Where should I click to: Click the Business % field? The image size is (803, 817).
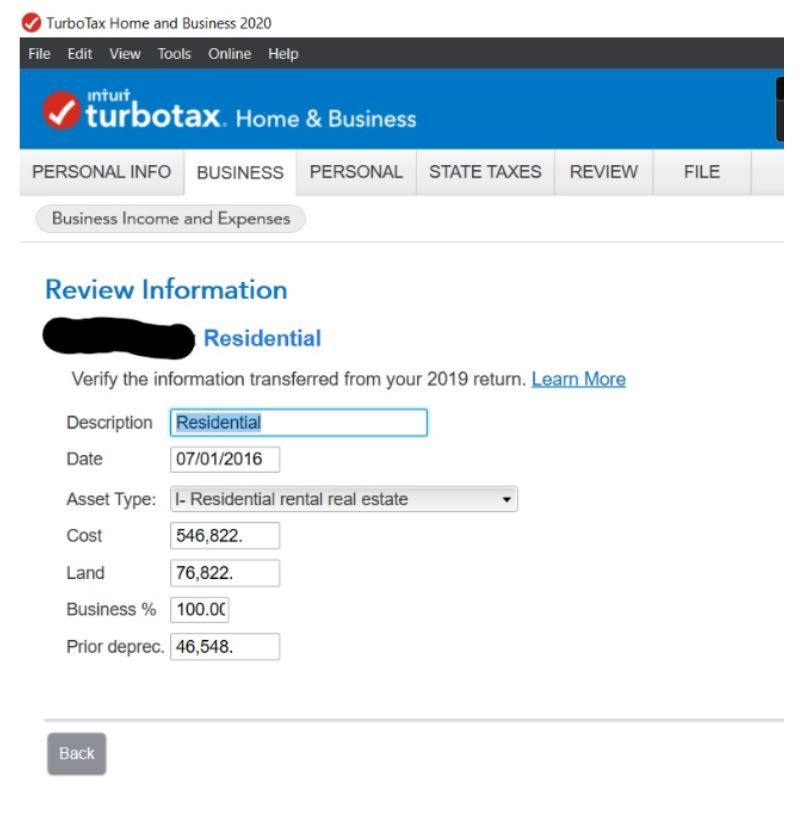click(x=200, y=610)
